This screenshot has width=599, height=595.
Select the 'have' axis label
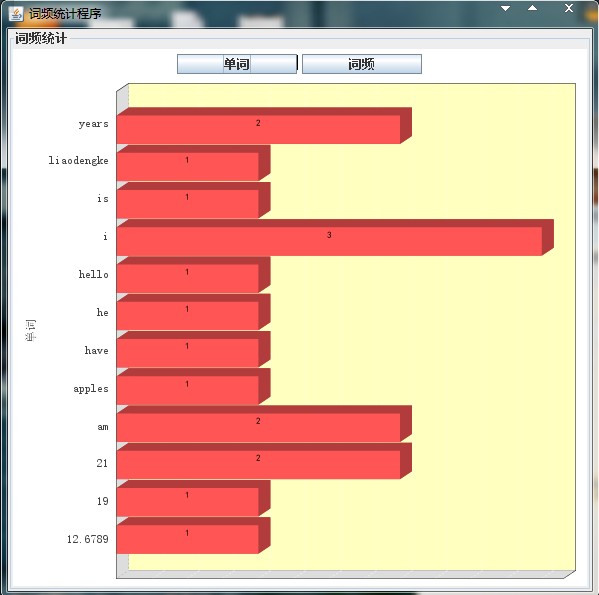[x=97, y=350]
